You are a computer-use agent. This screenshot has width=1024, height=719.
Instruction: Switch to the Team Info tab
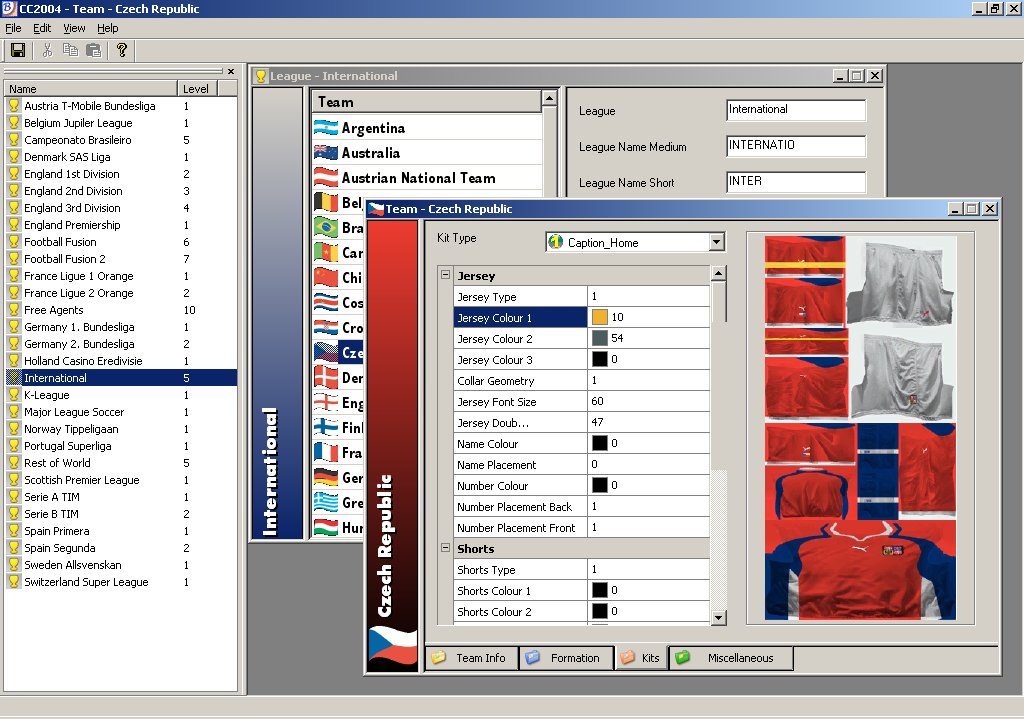(x=470, y=658)
